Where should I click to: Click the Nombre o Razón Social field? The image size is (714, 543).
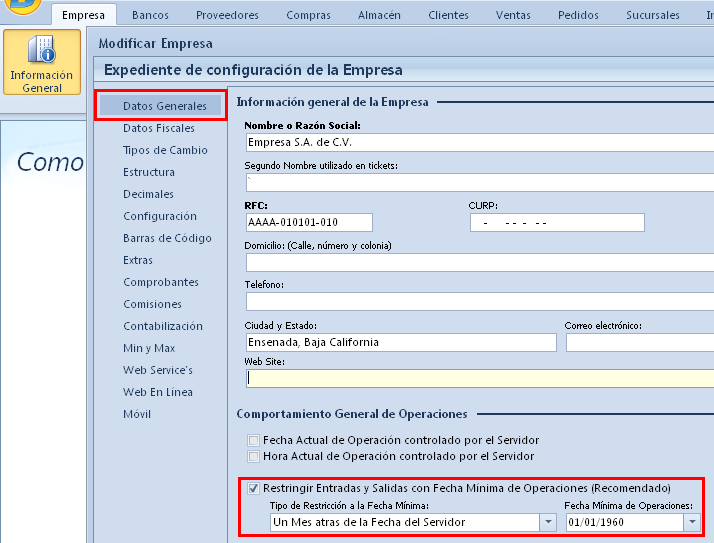[x=478, y=142]
